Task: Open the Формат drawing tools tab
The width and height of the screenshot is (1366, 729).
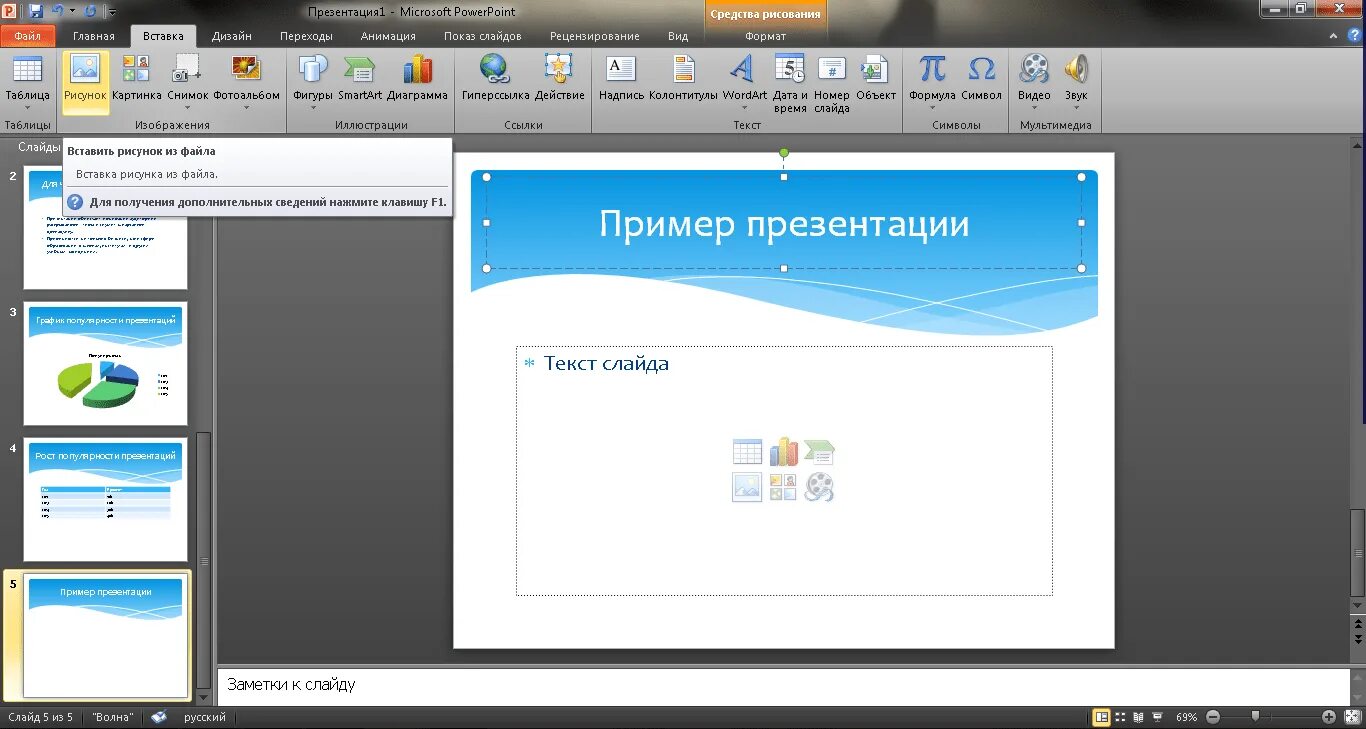Action: point(766,36)
